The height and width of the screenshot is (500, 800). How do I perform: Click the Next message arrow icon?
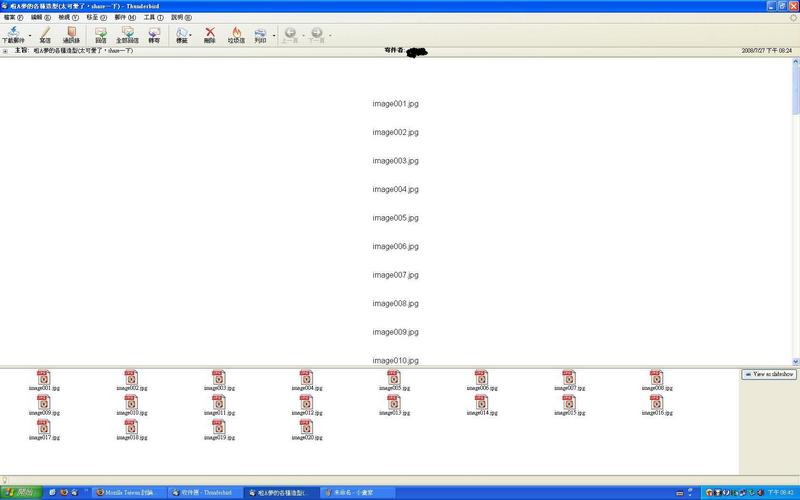click(316, 32)
